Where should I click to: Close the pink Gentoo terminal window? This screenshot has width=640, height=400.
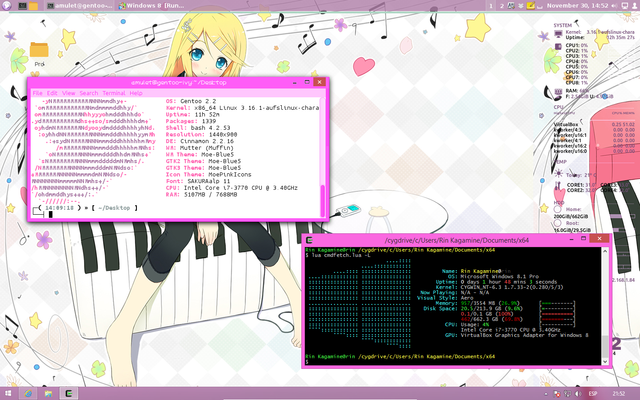pyautogui.click(x=320, y=82)
